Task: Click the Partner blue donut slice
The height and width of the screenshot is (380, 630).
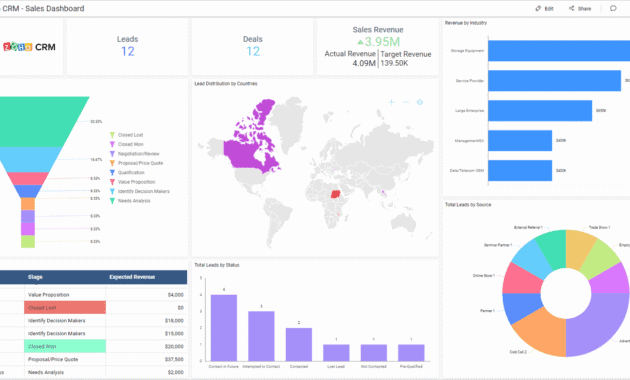Action: point(522,306)
